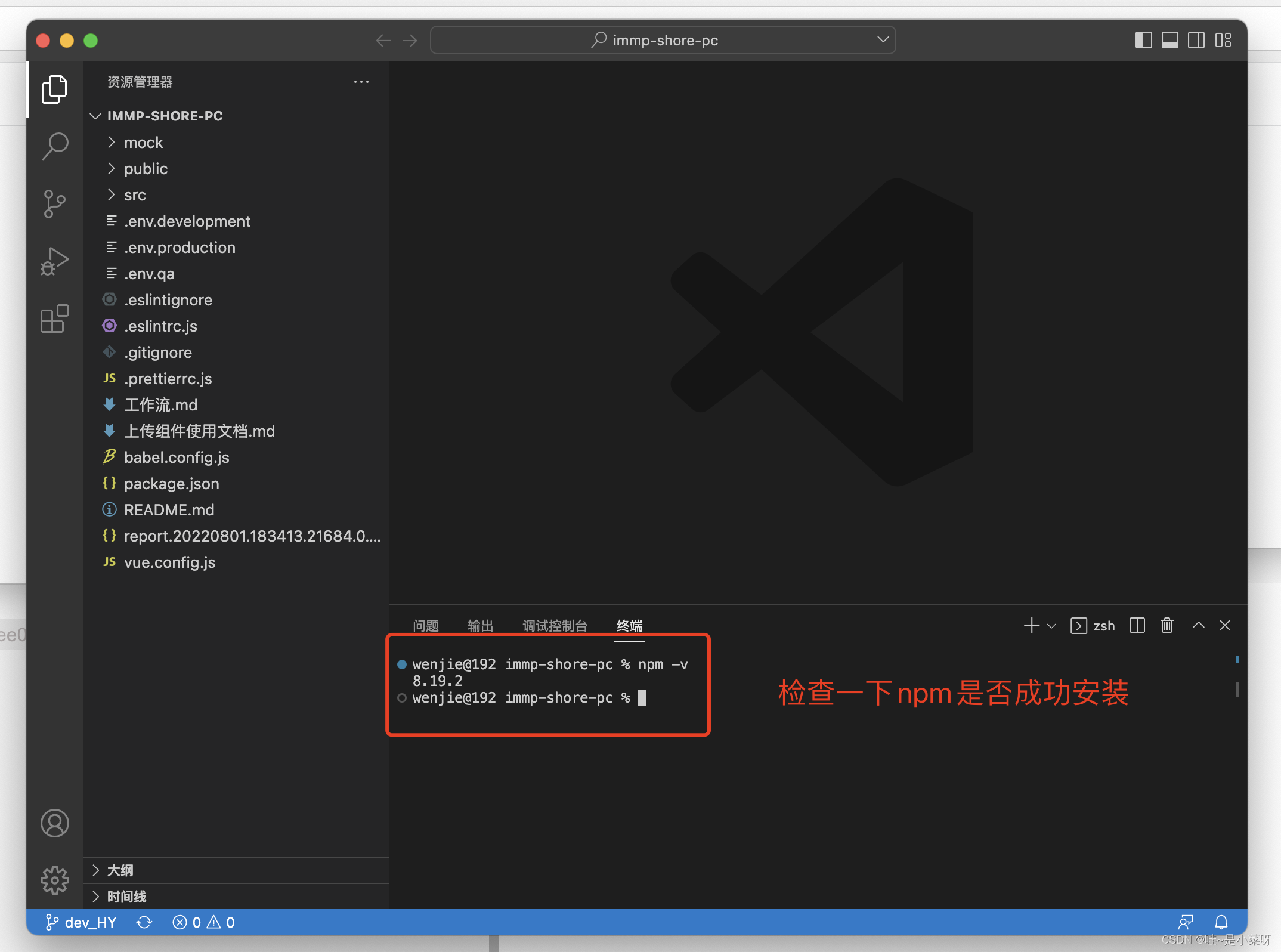Kill the terminal with the trash icon
1281x952 pixels.
pyautogui.click(x=1167, y=625)
